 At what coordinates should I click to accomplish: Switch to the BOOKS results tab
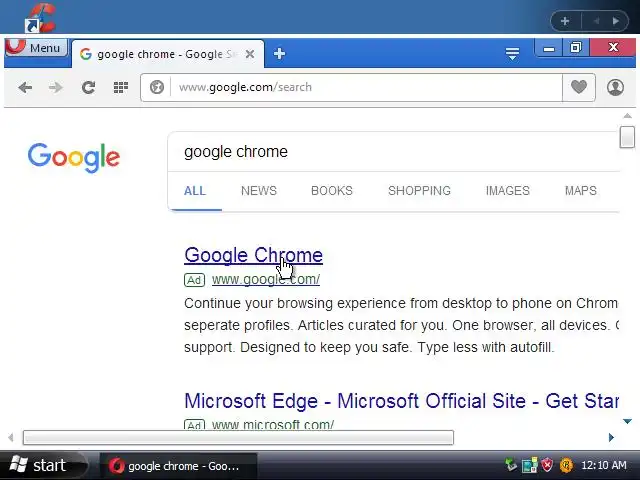point(332,191)
